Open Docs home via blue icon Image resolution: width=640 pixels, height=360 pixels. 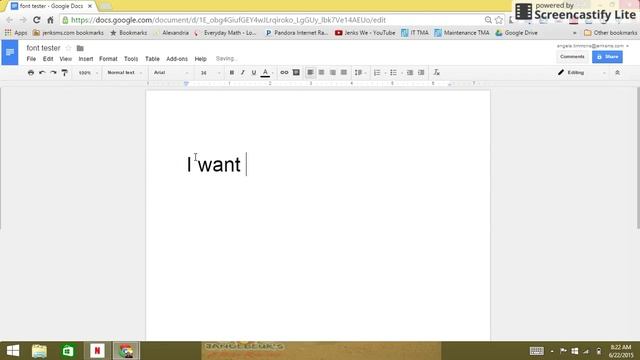10,52
